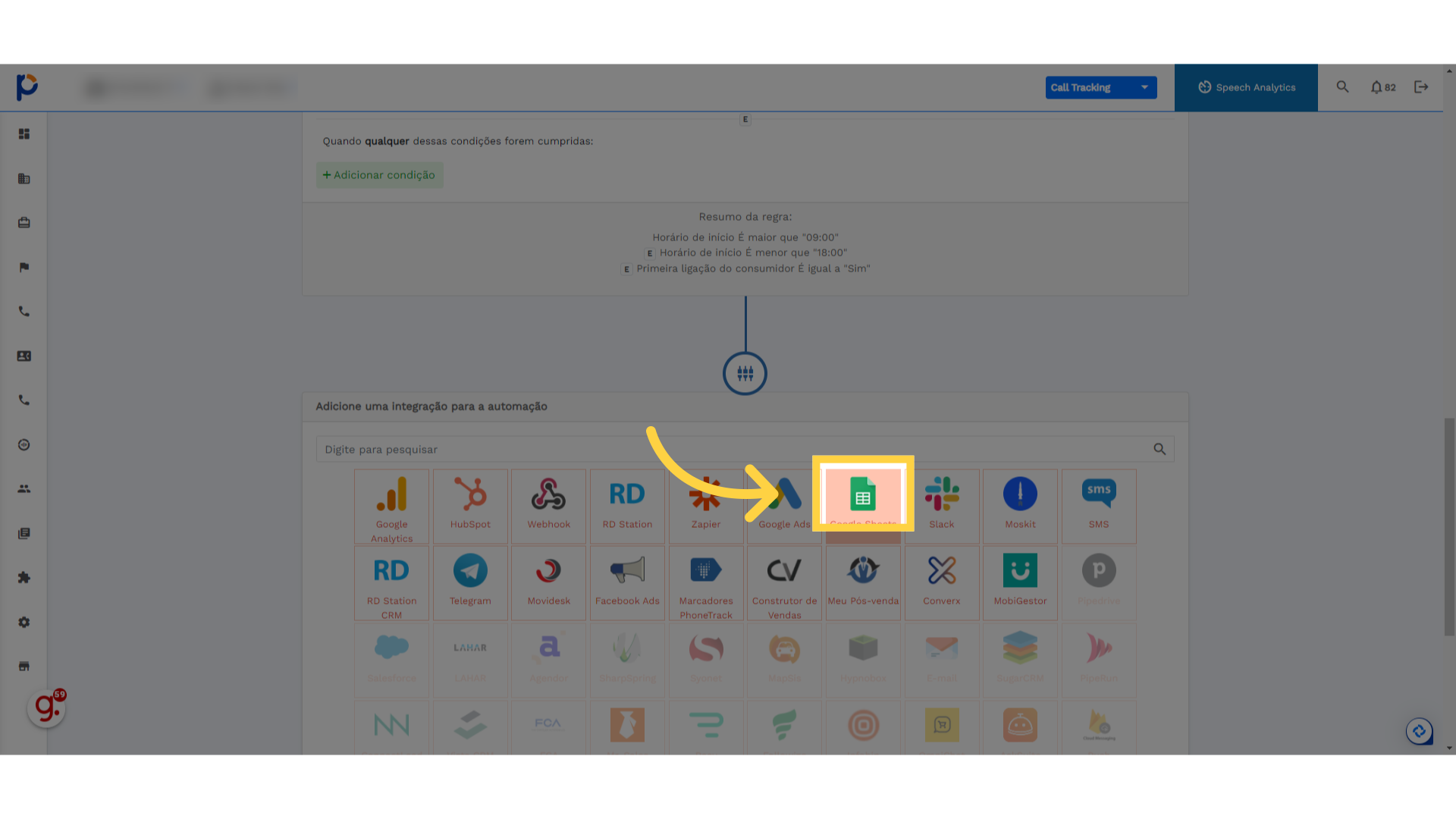Click the search icon in integration search box

pos(1159,449)
